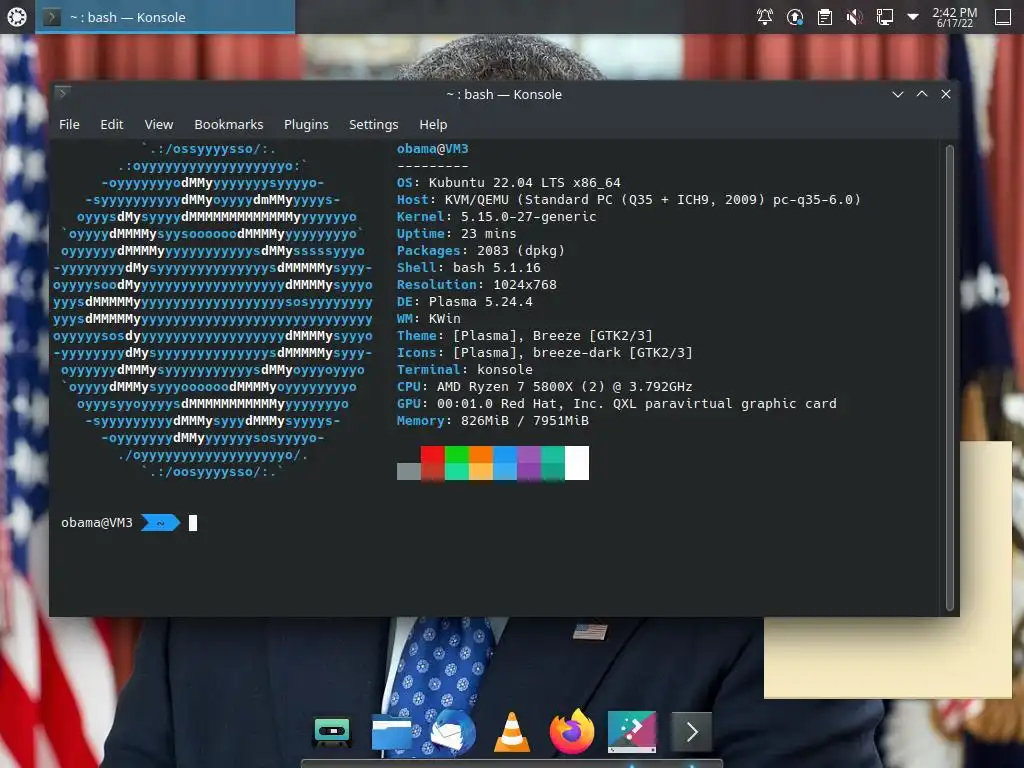Open the clipboard tray icon
The height and width of the screenshot is (768, 1024).
pos(825,17)
